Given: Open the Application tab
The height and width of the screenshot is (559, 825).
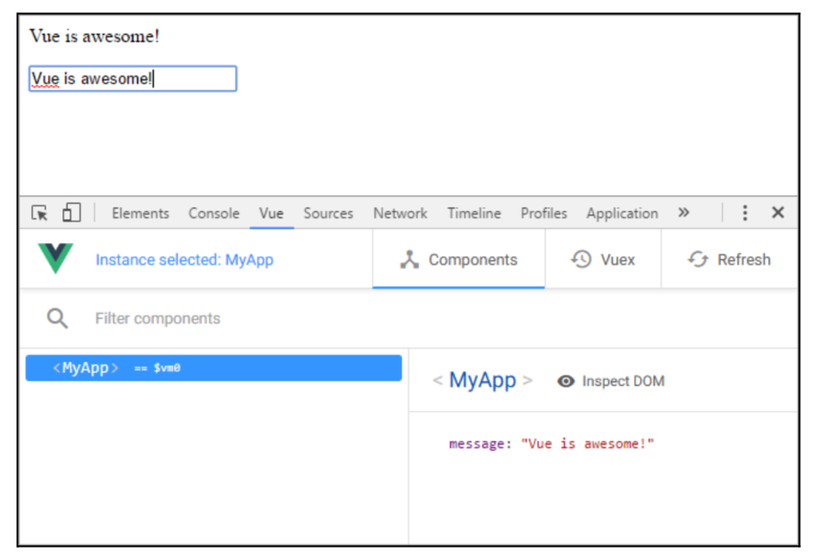Looking at the screenshot, I should [x=622, y=213].
